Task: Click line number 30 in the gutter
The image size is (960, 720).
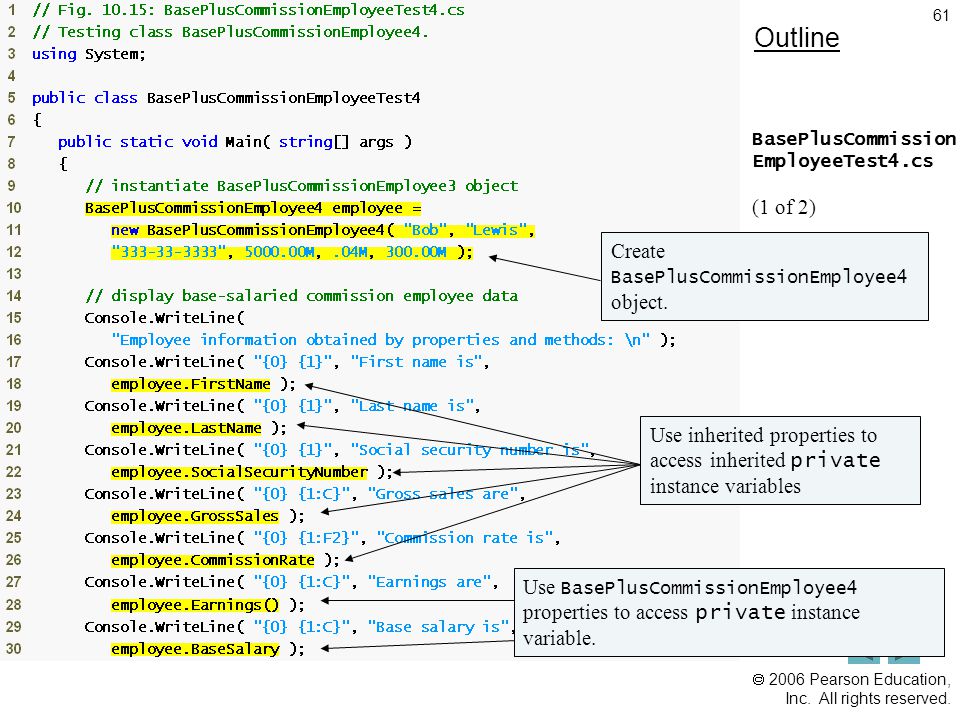Action: pos(13,649)
